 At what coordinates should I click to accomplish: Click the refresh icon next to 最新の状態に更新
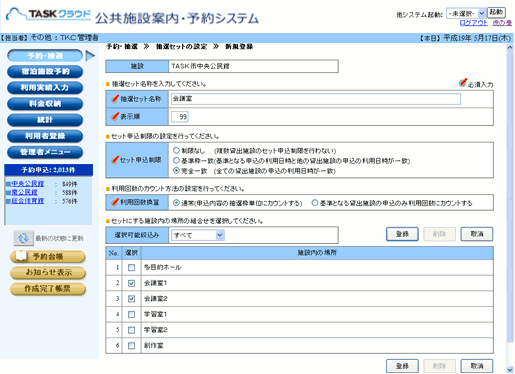[23, 238]
